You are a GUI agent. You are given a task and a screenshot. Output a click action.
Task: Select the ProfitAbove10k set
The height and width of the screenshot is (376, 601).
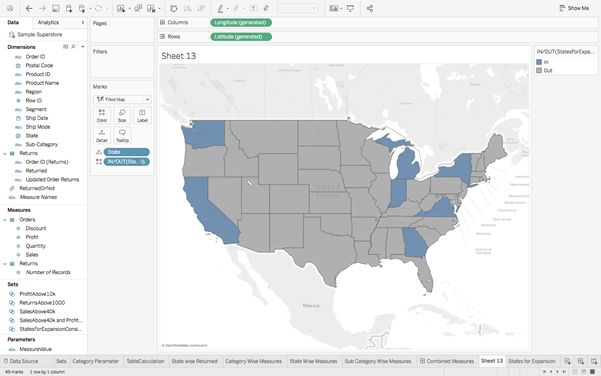click(x=38, y=294)
